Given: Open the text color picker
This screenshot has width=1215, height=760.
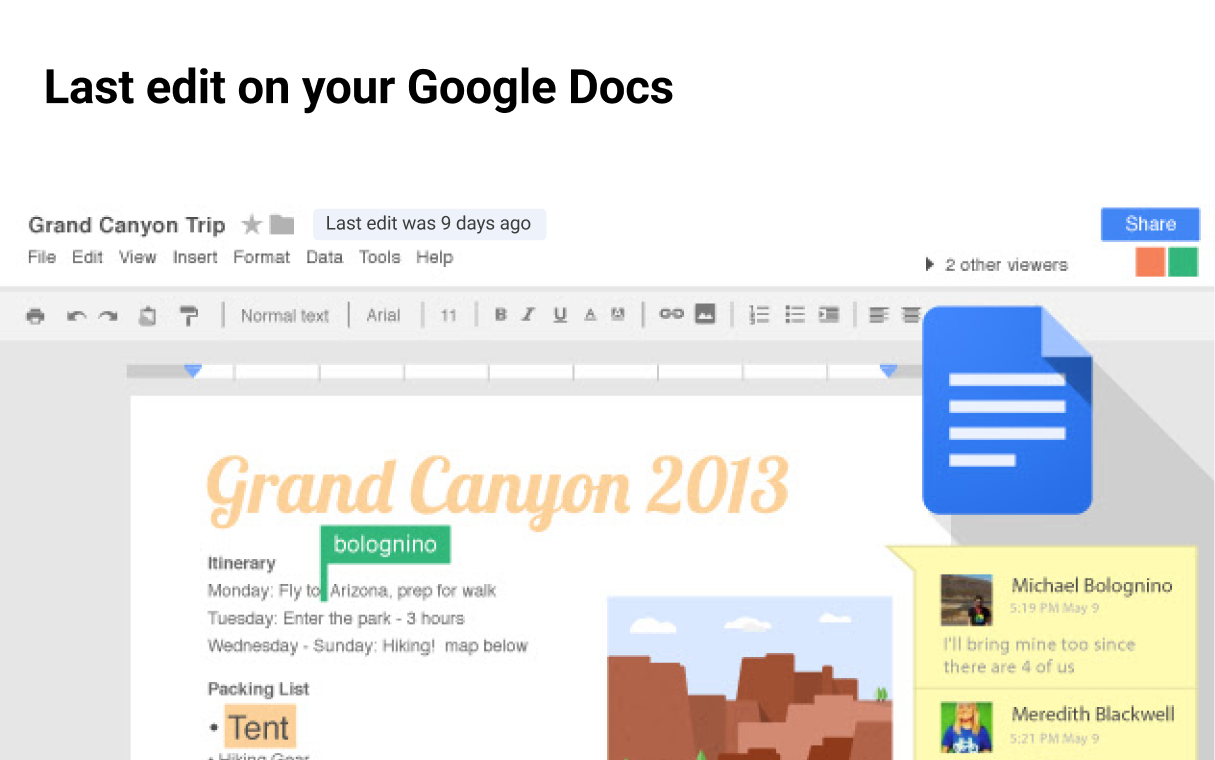Looking at the screenshot, I should point(590,315).
